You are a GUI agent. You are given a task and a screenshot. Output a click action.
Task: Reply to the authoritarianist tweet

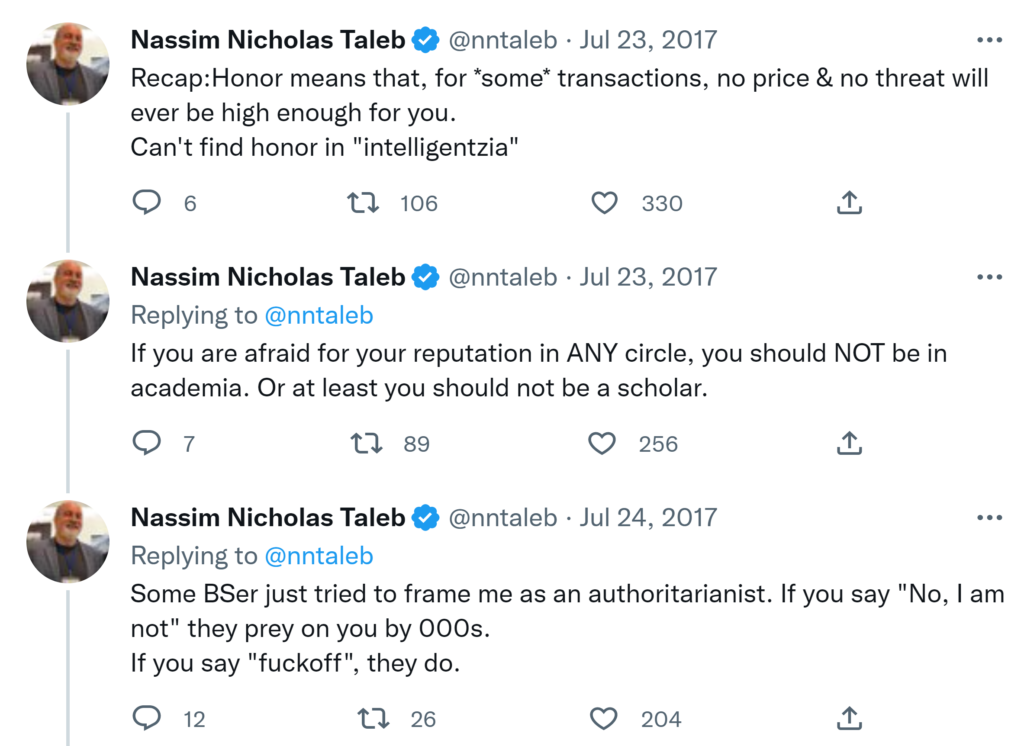148,718
